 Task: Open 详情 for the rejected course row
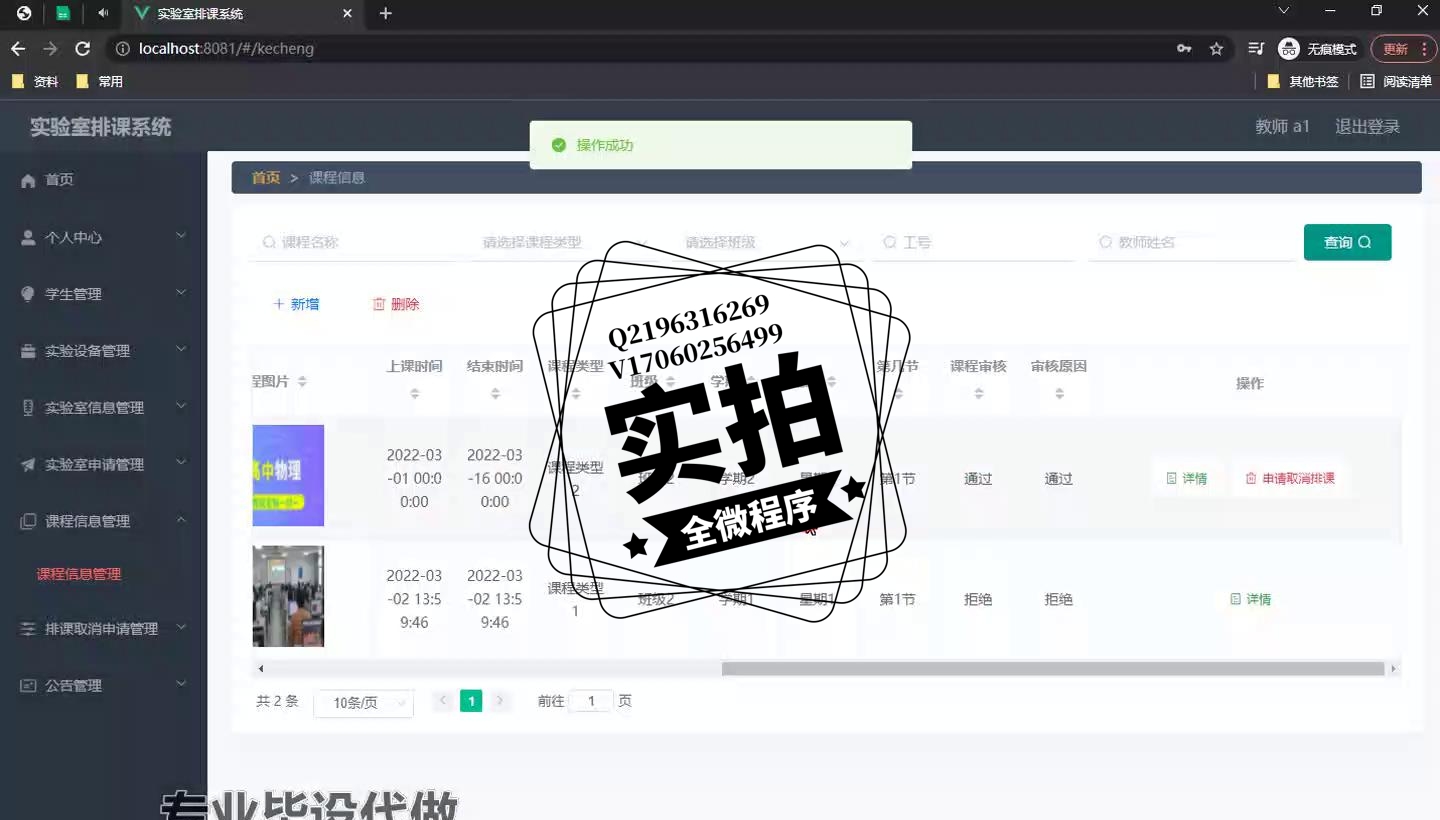1251,600
